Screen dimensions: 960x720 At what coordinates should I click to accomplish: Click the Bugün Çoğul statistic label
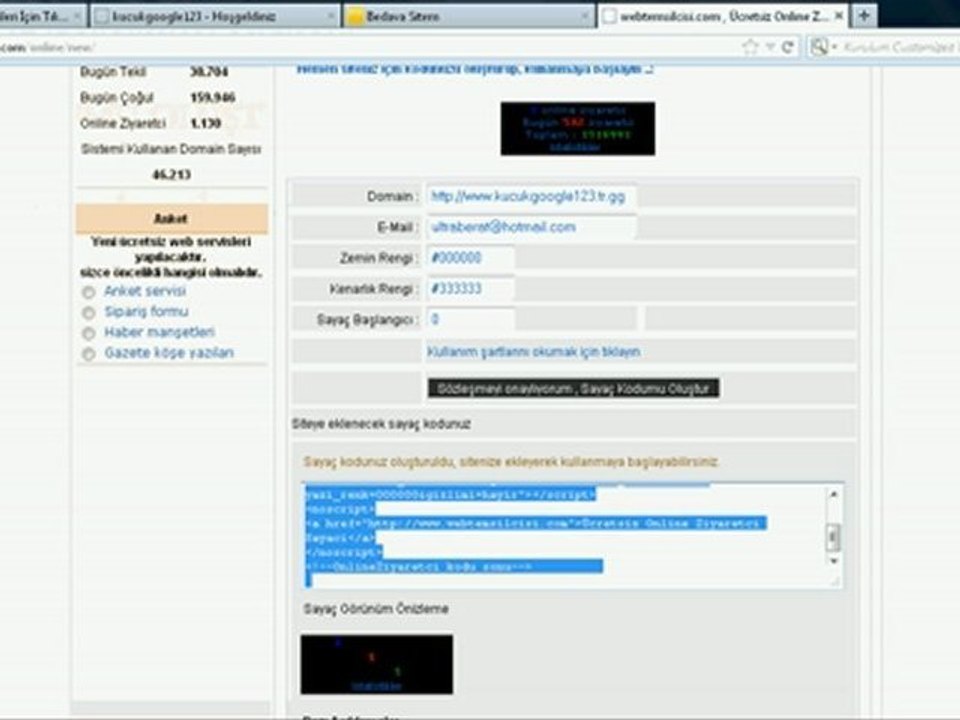tap(116, 97)
